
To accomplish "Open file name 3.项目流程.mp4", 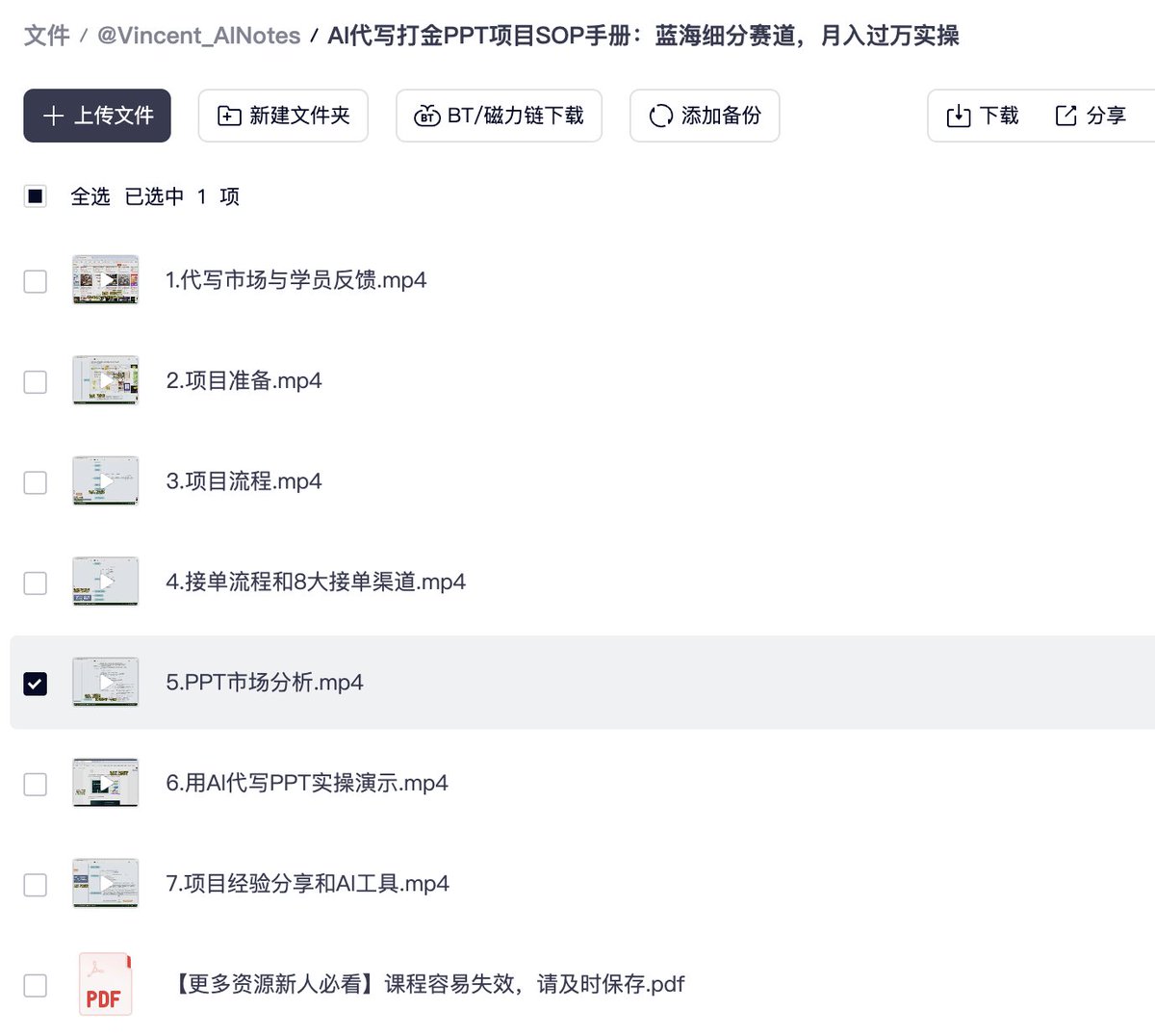I will (x=244, y=481).
